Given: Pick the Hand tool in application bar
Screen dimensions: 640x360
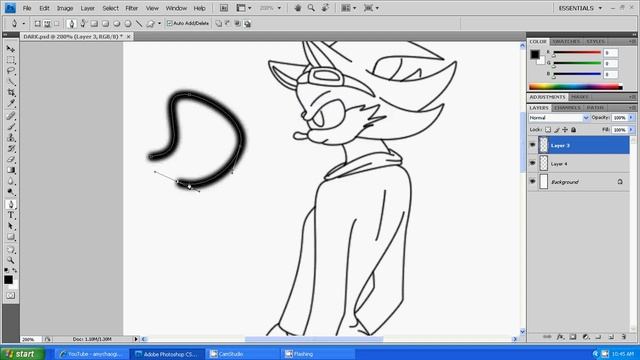Looking at the screenshot, I should click(298, 8).
